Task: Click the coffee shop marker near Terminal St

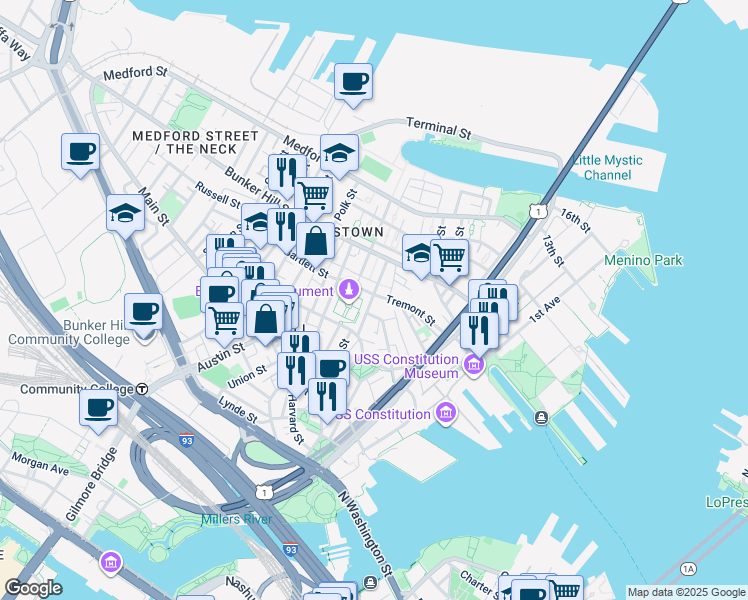Action: [x=353, y=81]
